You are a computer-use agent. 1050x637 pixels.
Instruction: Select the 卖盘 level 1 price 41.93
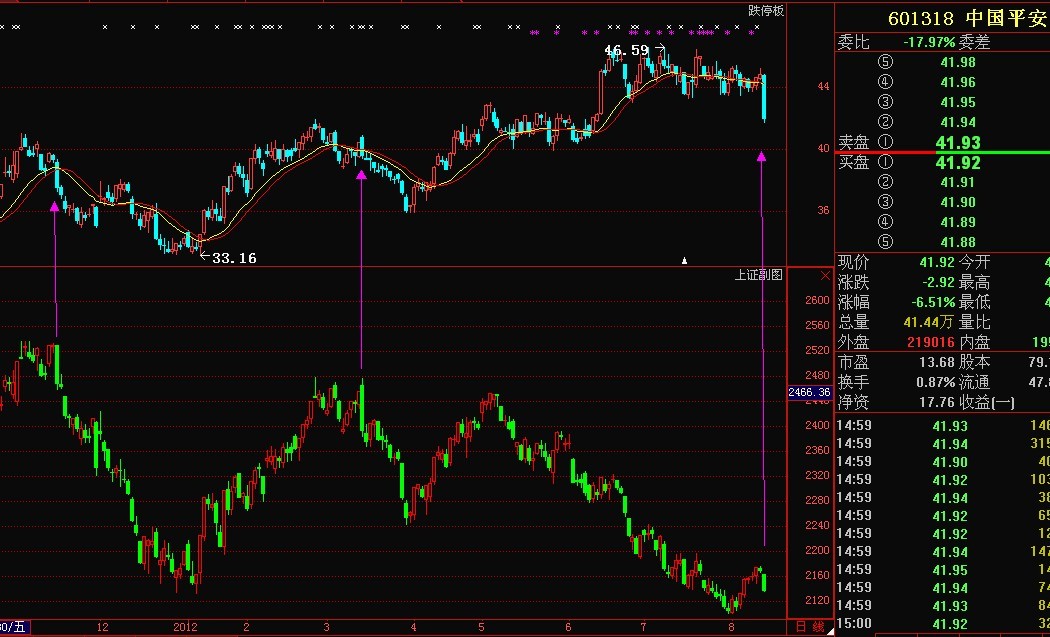tap(957, 143)
